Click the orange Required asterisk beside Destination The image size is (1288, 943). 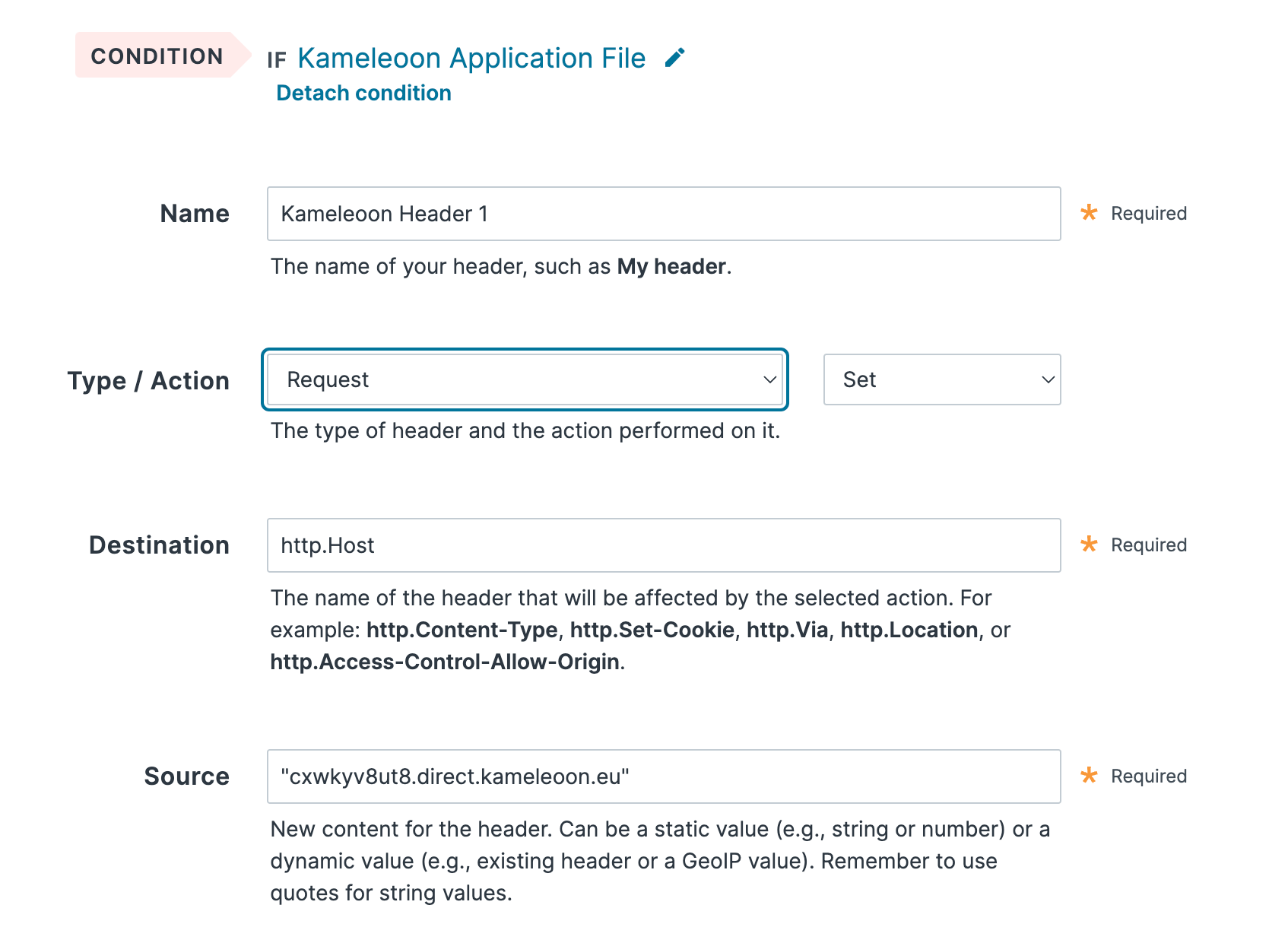(x=1090, y=545)
